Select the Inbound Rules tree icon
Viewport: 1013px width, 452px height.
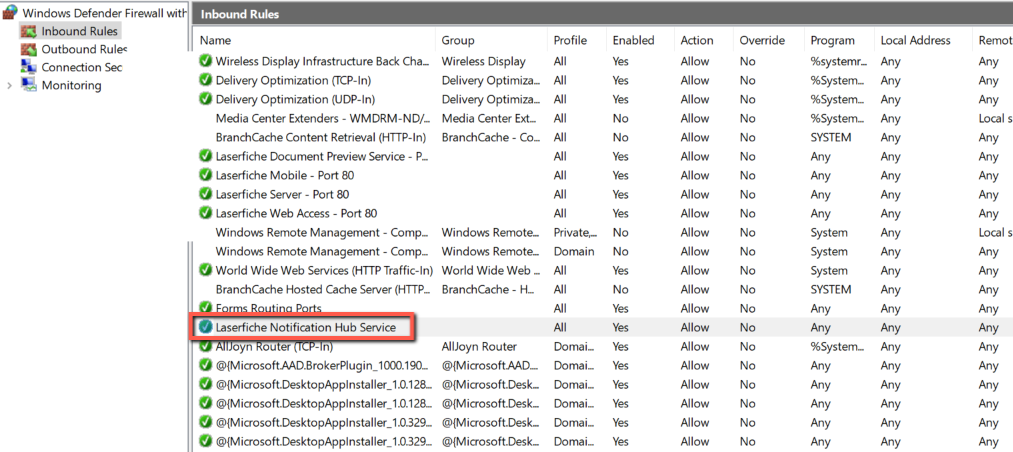[x=28, y=31]
